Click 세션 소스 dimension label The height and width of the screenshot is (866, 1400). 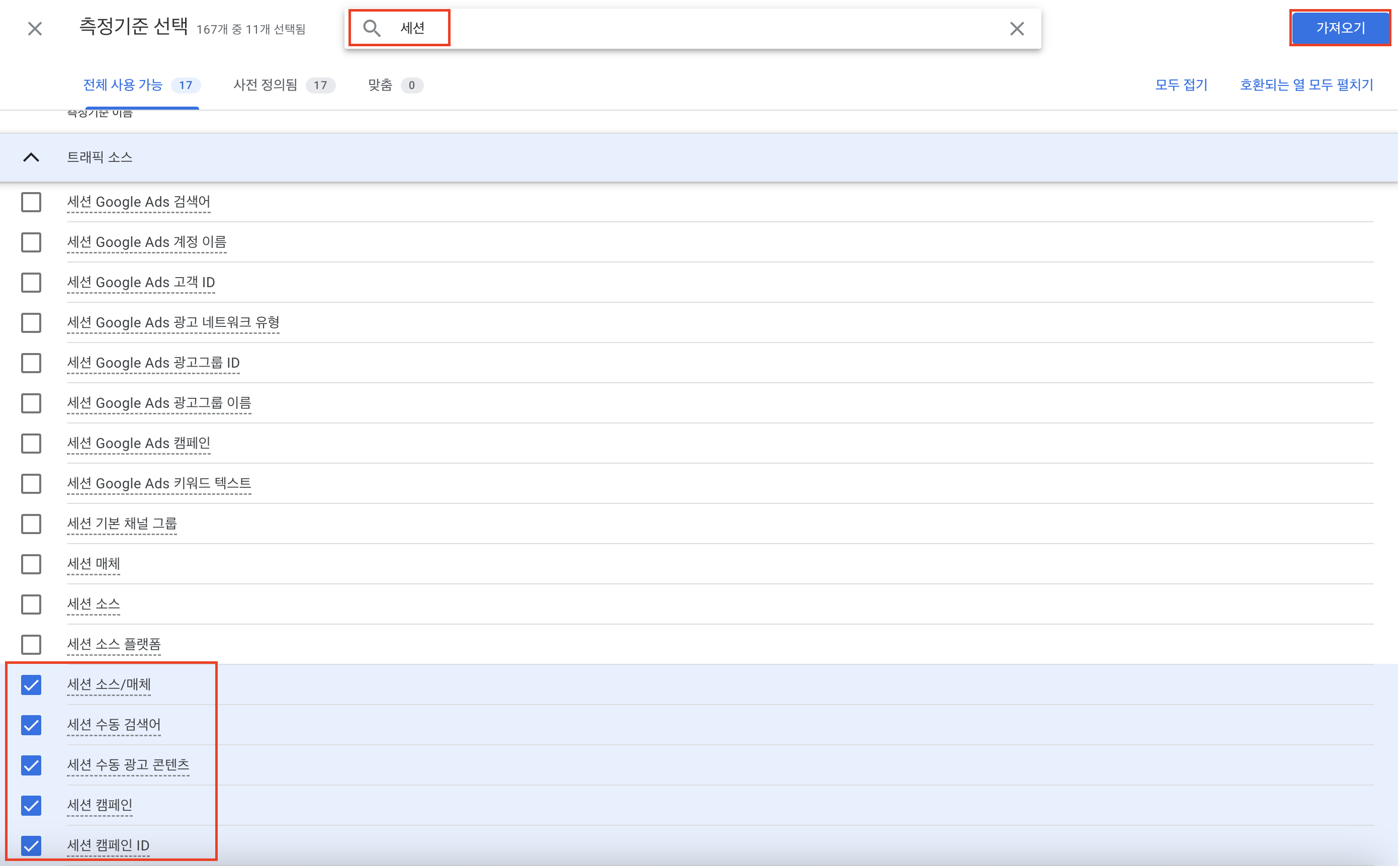(x=94, y=604)
